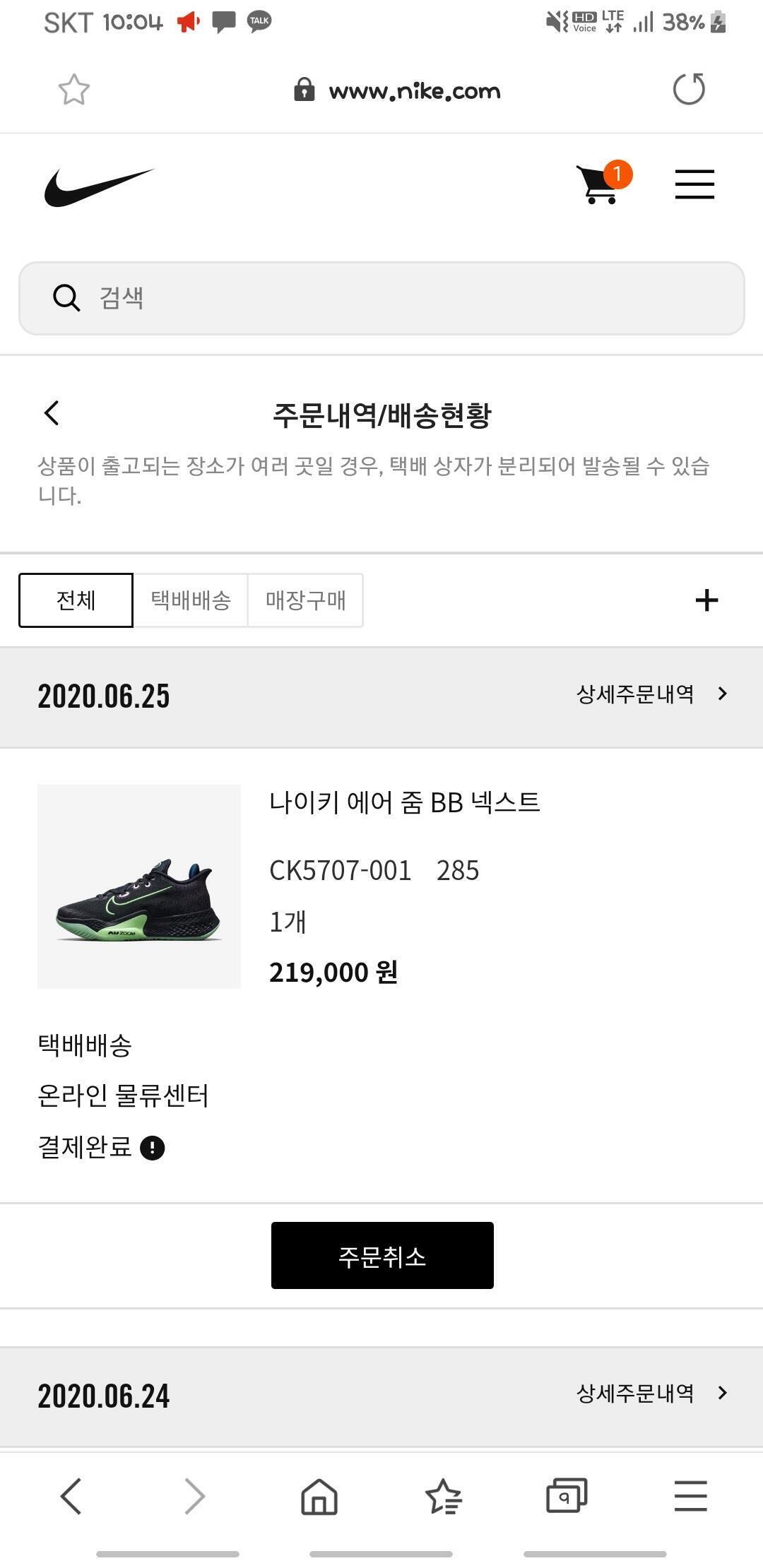763x1568 pixels.
Task: Expand filters with the plus icon
Action: (x=706, y=600)
